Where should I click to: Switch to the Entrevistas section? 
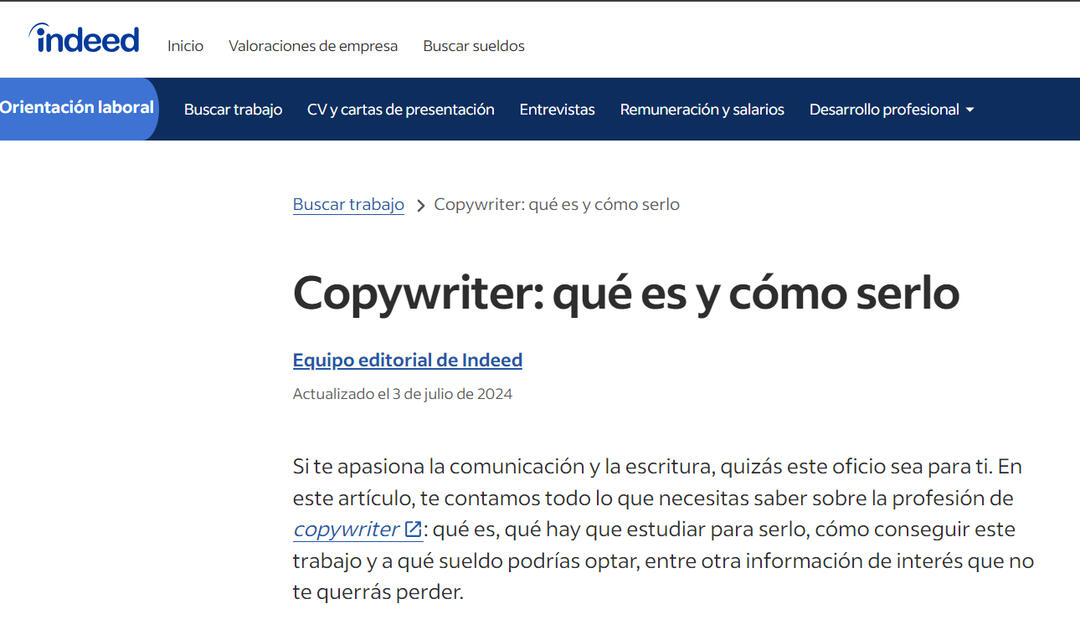tap(557, 110)
